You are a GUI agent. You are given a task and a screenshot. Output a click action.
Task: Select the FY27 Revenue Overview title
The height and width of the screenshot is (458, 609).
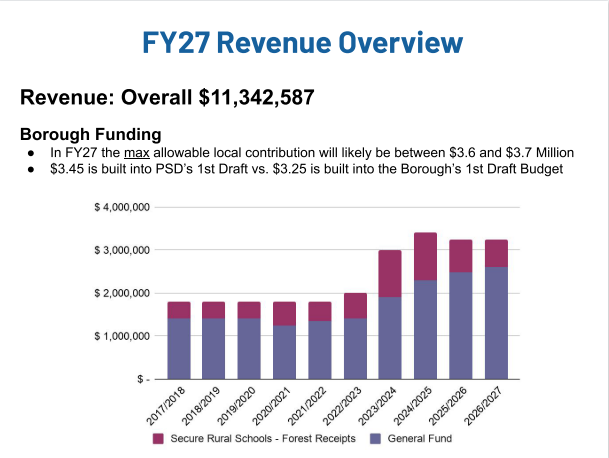pyautogui.click(x=304, y=42)
